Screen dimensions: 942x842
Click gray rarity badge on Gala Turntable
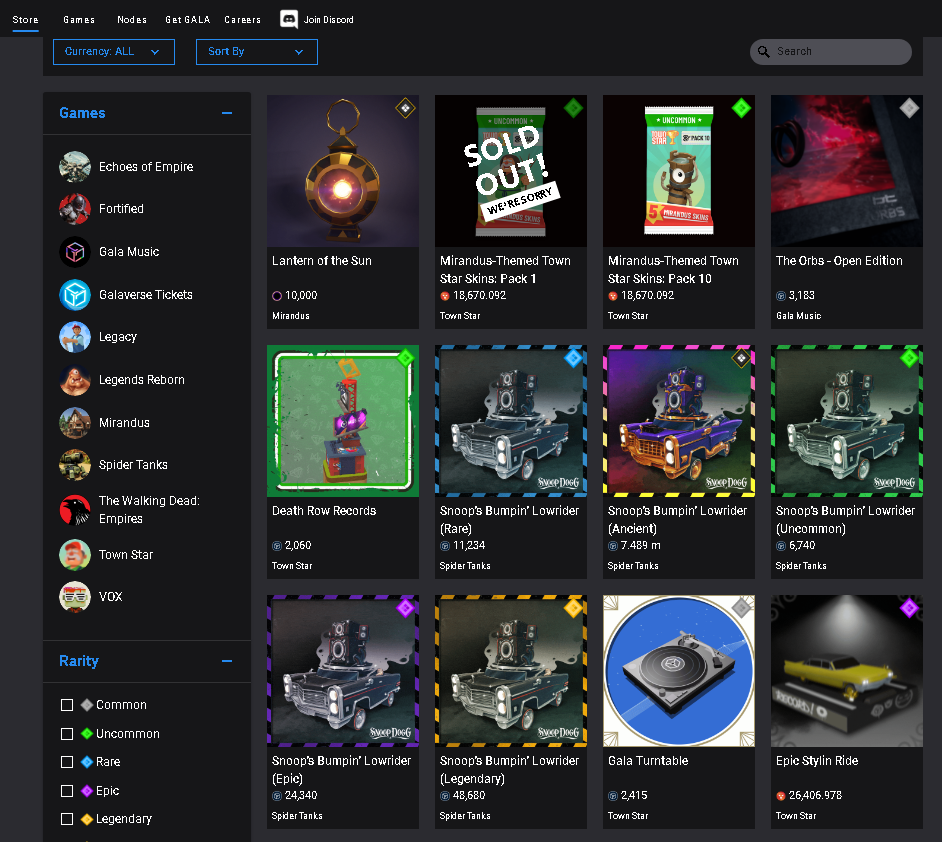coord(741,608)
